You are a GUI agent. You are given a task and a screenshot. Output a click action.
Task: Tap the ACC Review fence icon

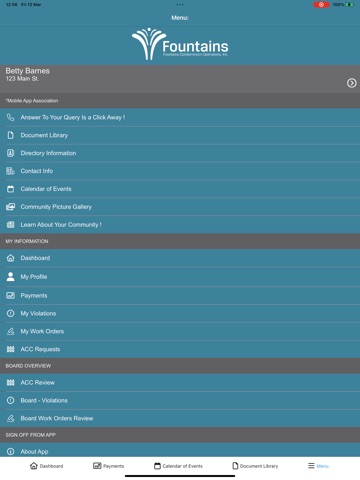(11, 383)
